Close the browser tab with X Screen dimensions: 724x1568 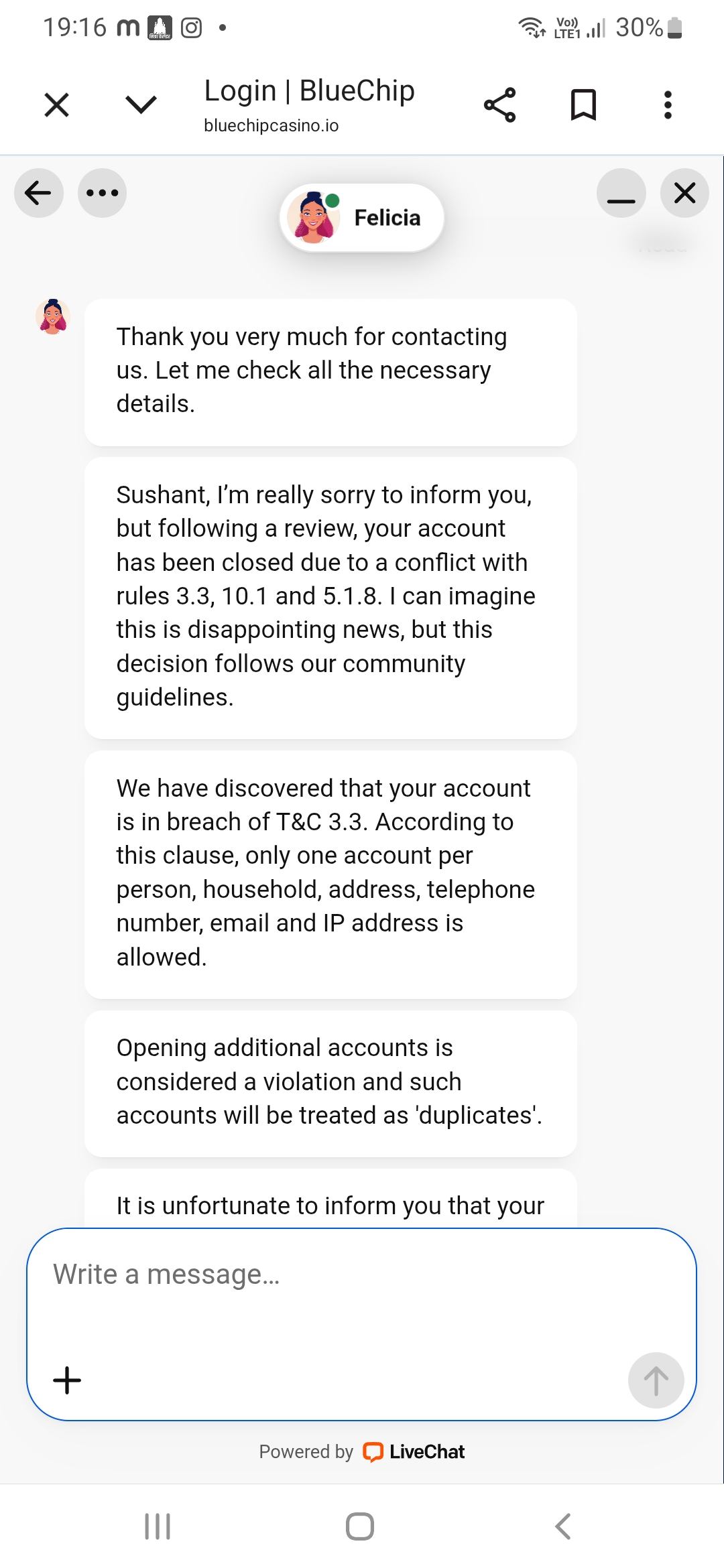tap(57, 105)
